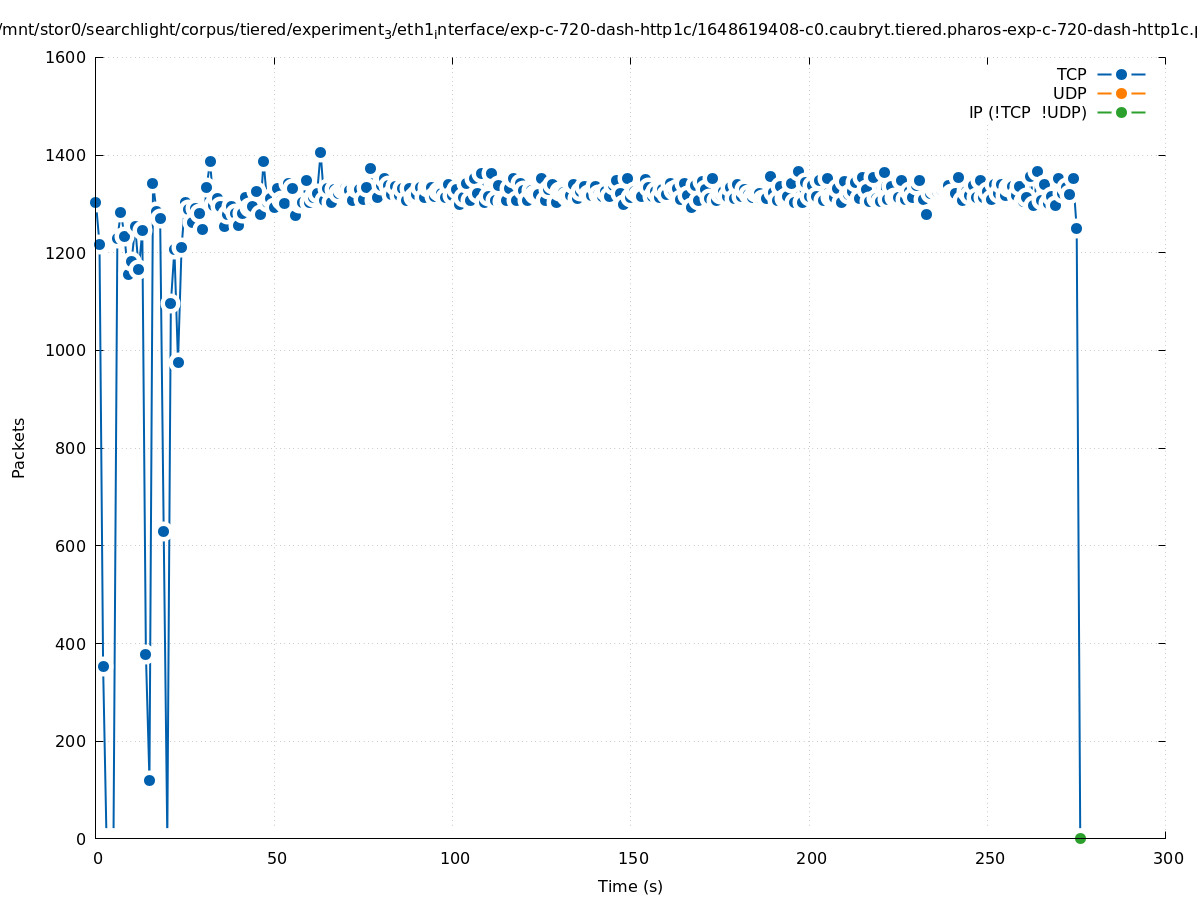Click the TCP data point near 350 packets
1197x900 pixels.
pyautogui.click(x=103, y=666)
